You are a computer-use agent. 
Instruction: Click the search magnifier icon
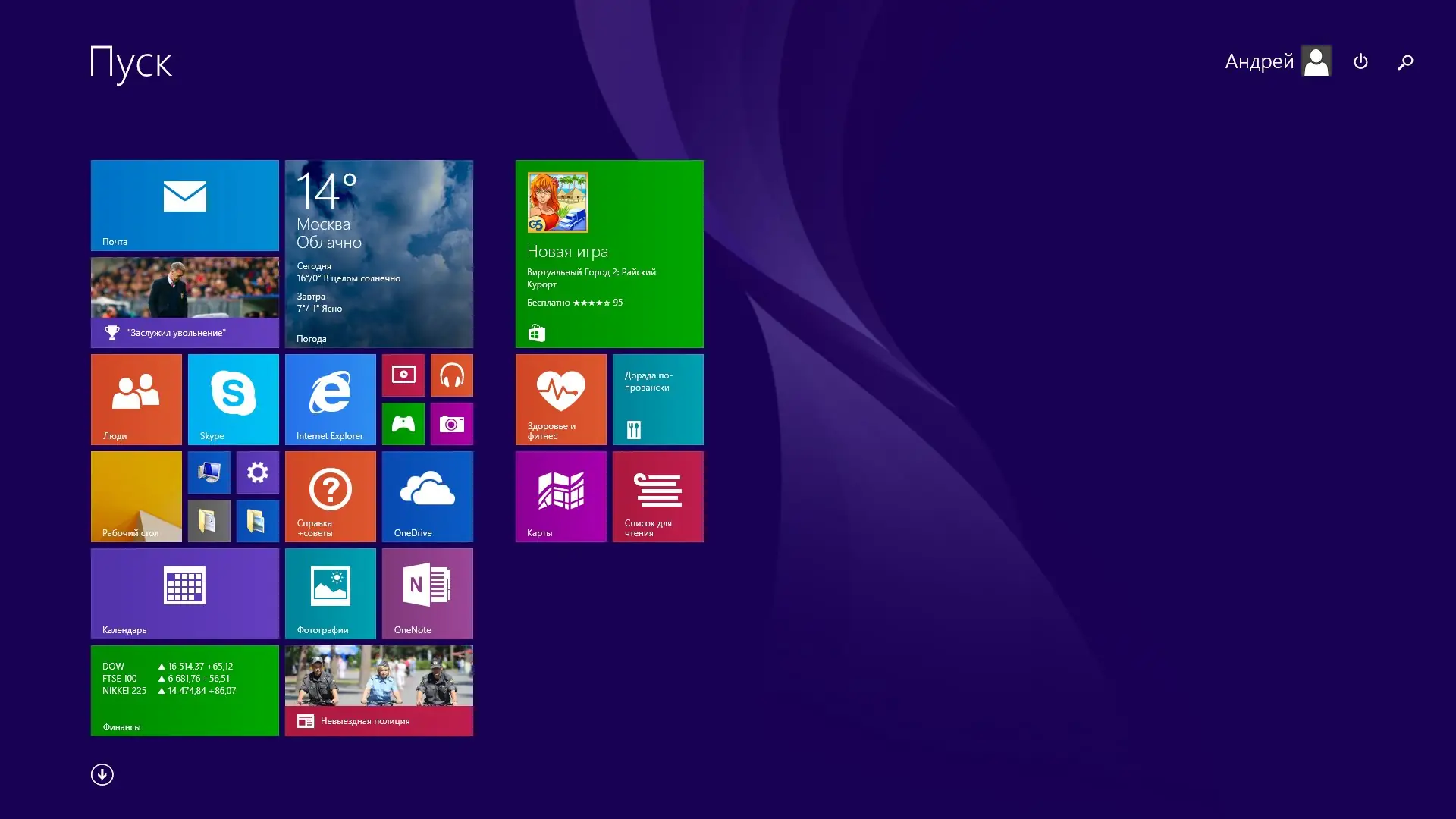(x=1405, y=61)
